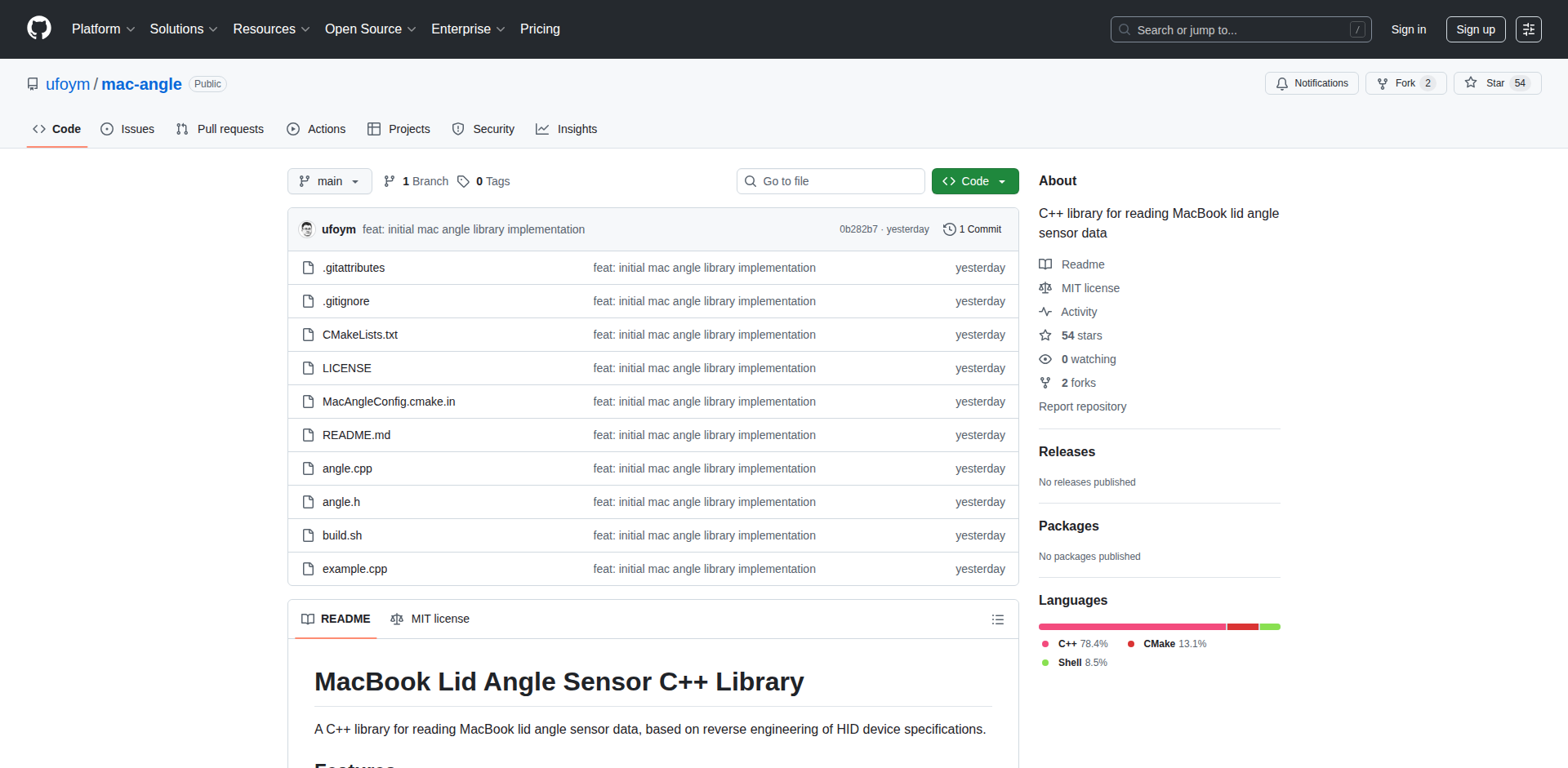The width and height of the screenshot is (1568, 768).
Task: Click the Notifications button
Action: click(x=1312, y=83)
